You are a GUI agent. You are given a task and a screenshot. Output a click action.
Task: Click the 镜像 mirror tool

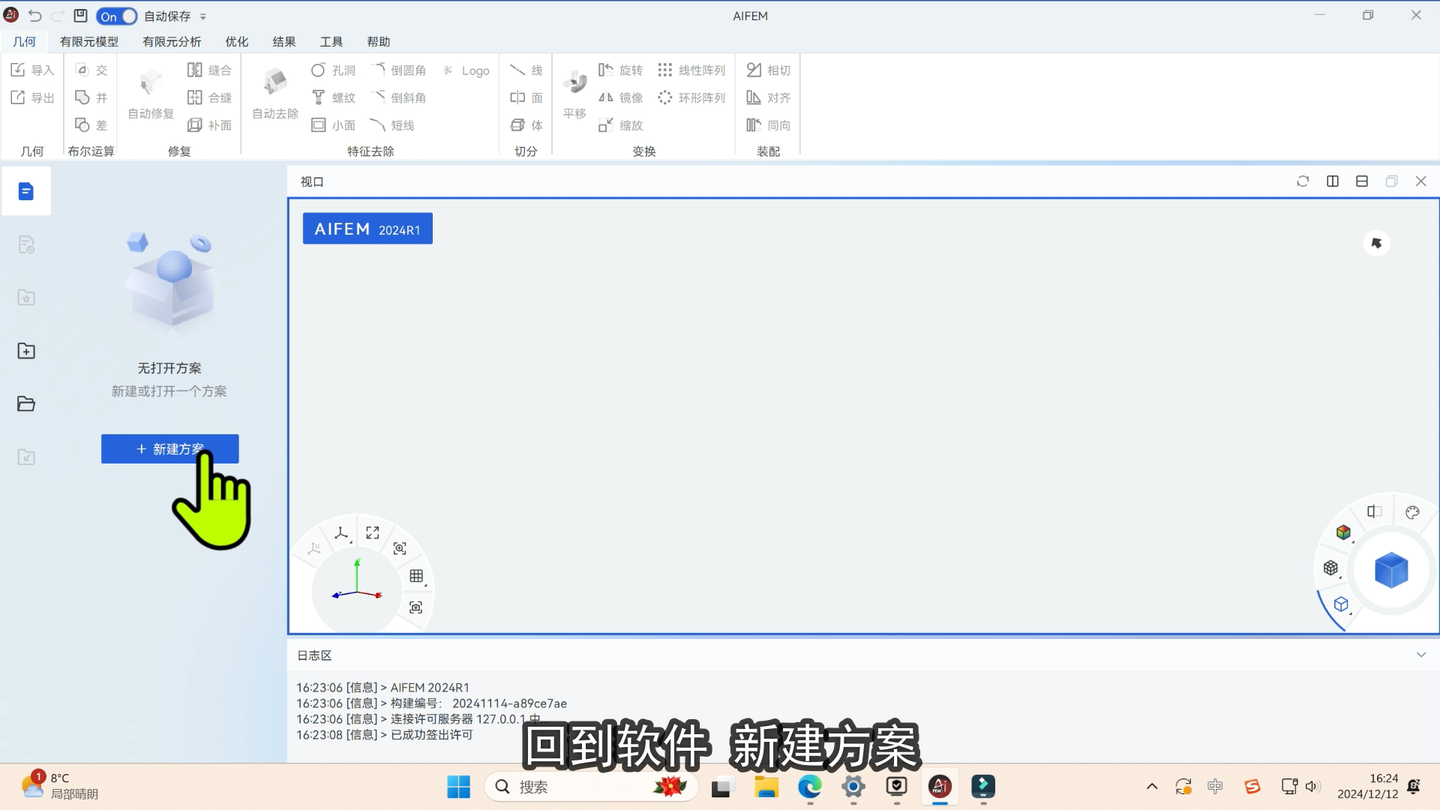[620, 98]
